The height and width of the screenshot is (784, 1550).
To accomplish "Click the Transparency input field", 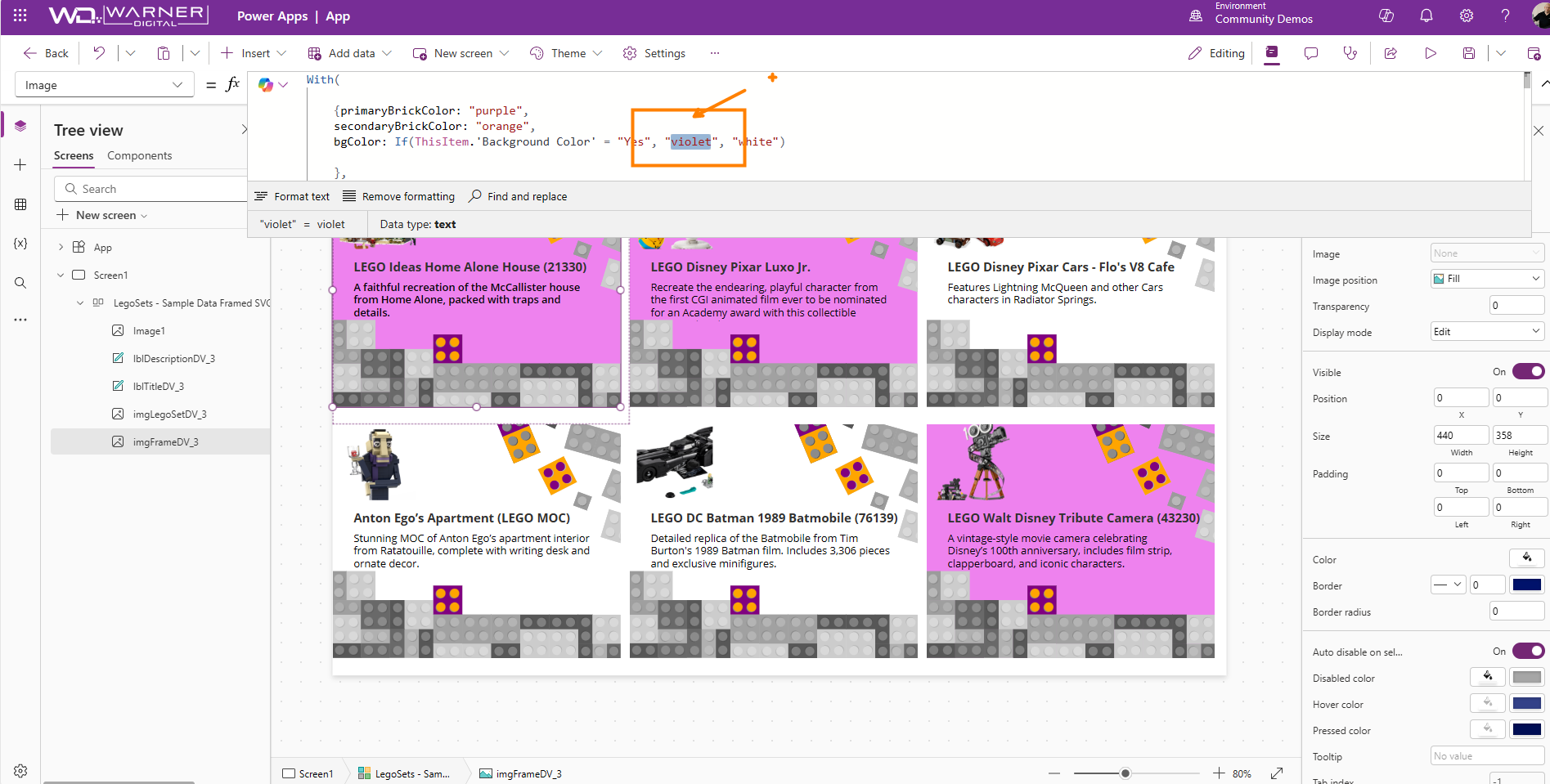I will [1517, 306].
